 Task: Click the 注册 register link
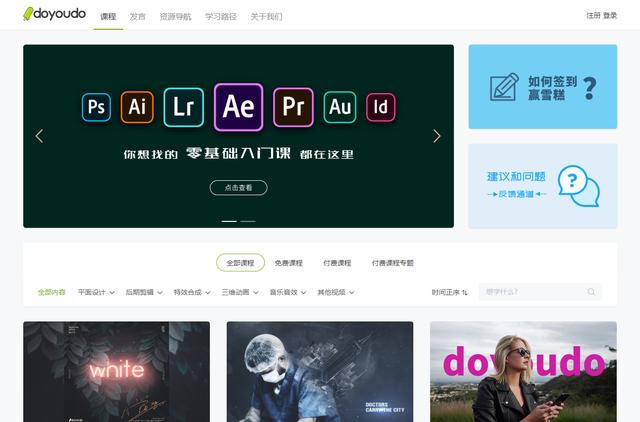pyautogui.click(x=593, y=16)
